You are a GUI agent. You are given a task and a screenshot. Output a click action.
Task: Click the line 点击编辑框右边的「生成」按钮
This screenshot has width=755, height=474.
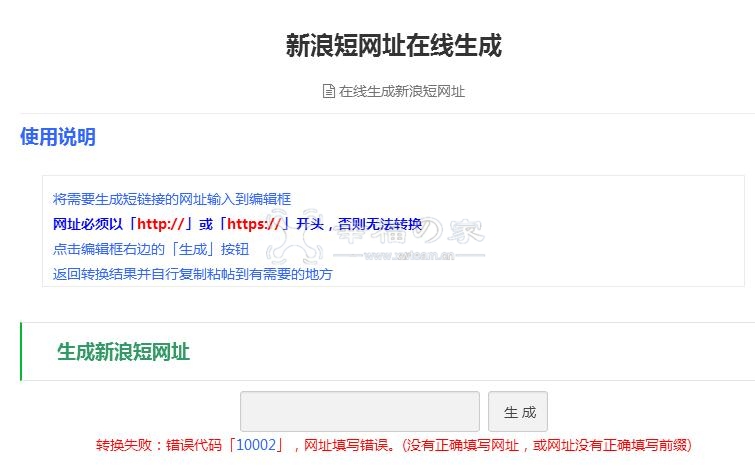point(151,249)
